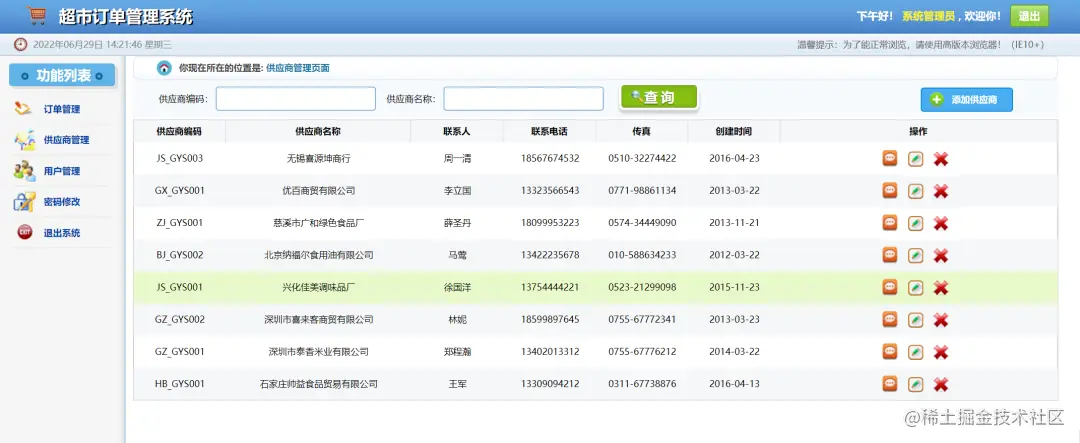Select code cell BJ_GYS002

point(179,255)
